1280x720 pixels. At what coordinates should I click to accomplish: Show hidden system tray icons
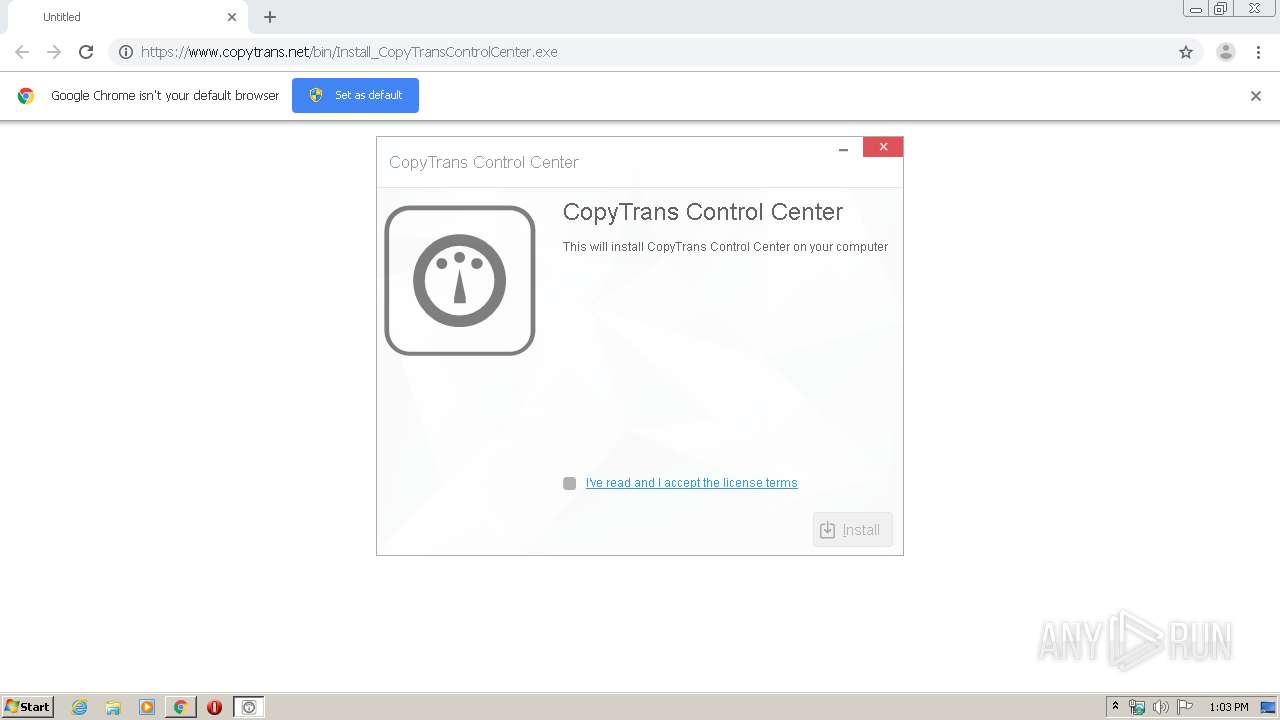[1116, 707]
